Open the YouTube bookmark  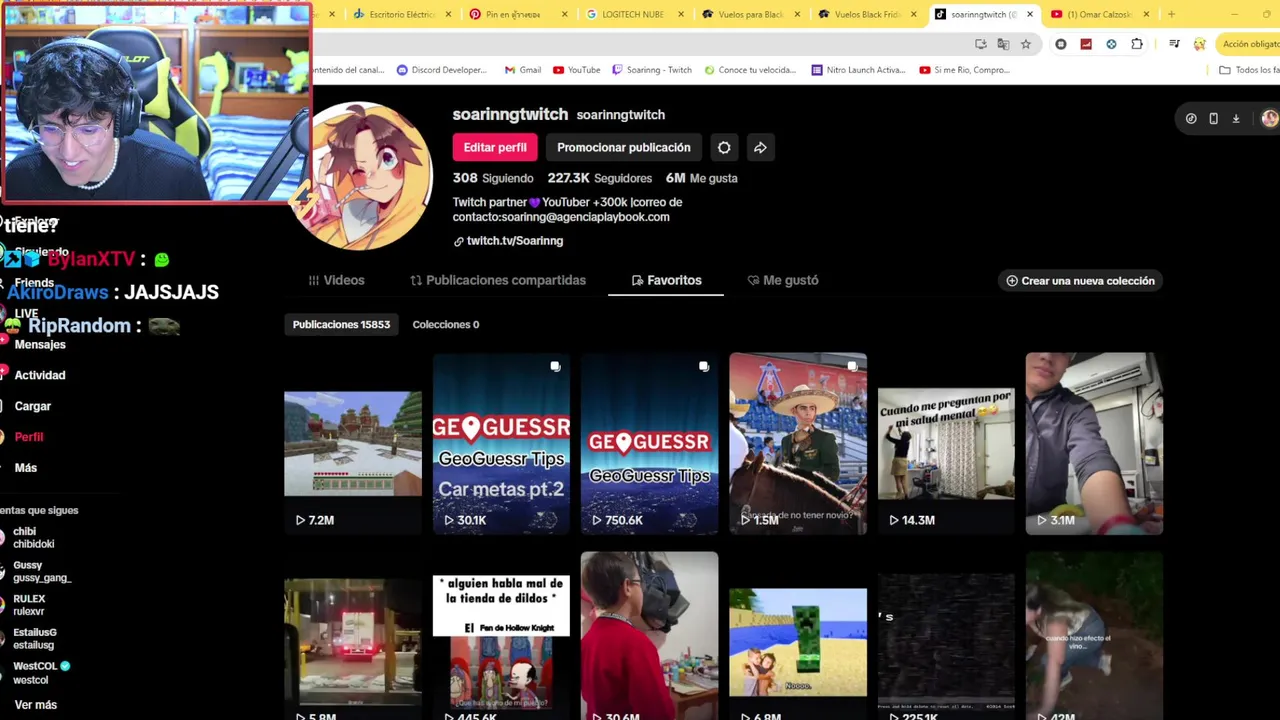click(x=577, y=70)
